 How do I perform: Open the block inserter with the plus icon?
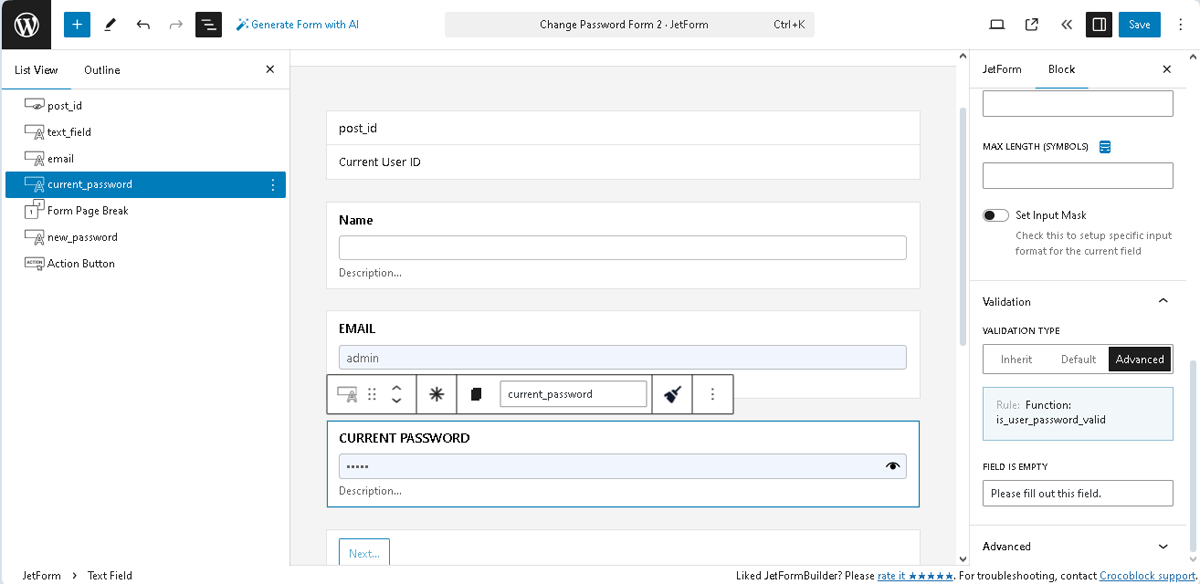click(x=77, y=24)
